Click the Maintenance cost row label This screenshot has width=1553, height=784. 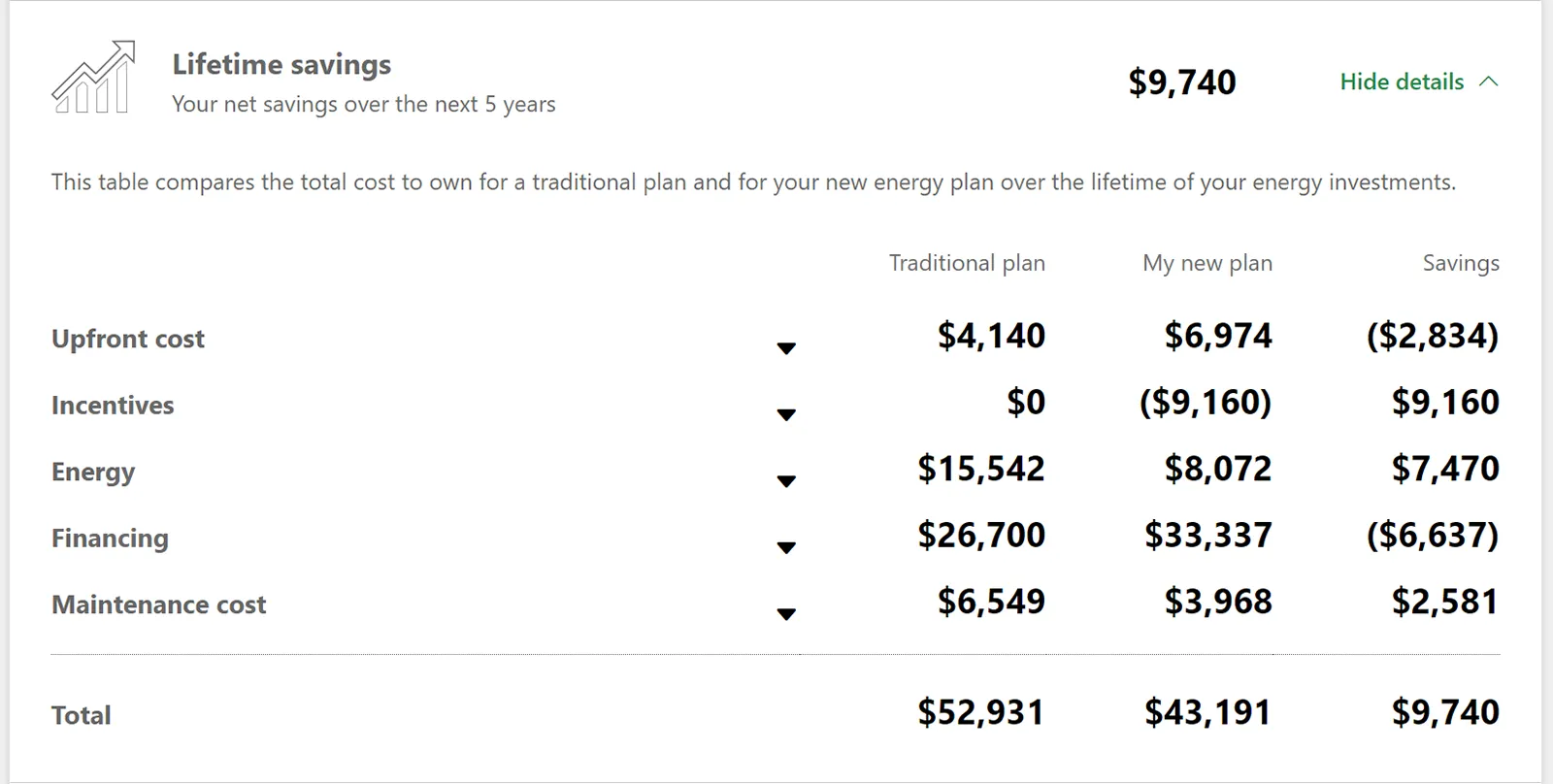click(158, 604)
